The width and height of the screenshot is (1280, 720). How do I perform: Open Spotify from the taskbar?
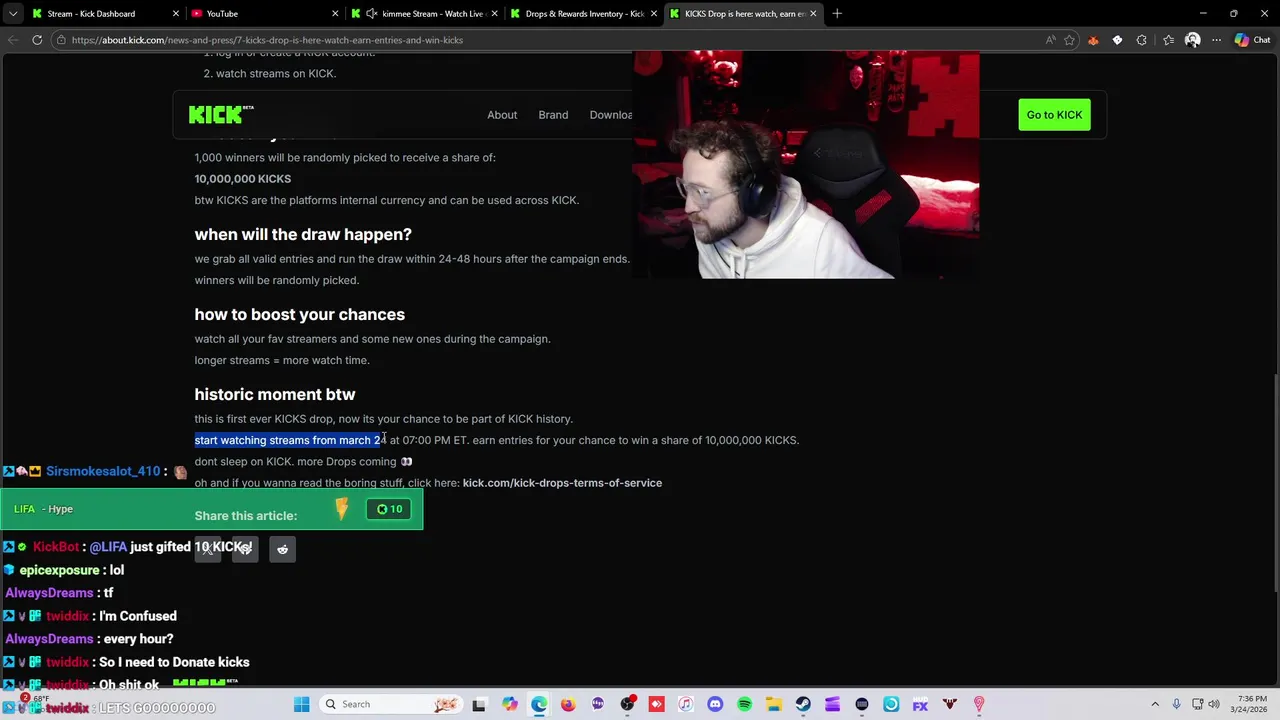click(744, 704)
